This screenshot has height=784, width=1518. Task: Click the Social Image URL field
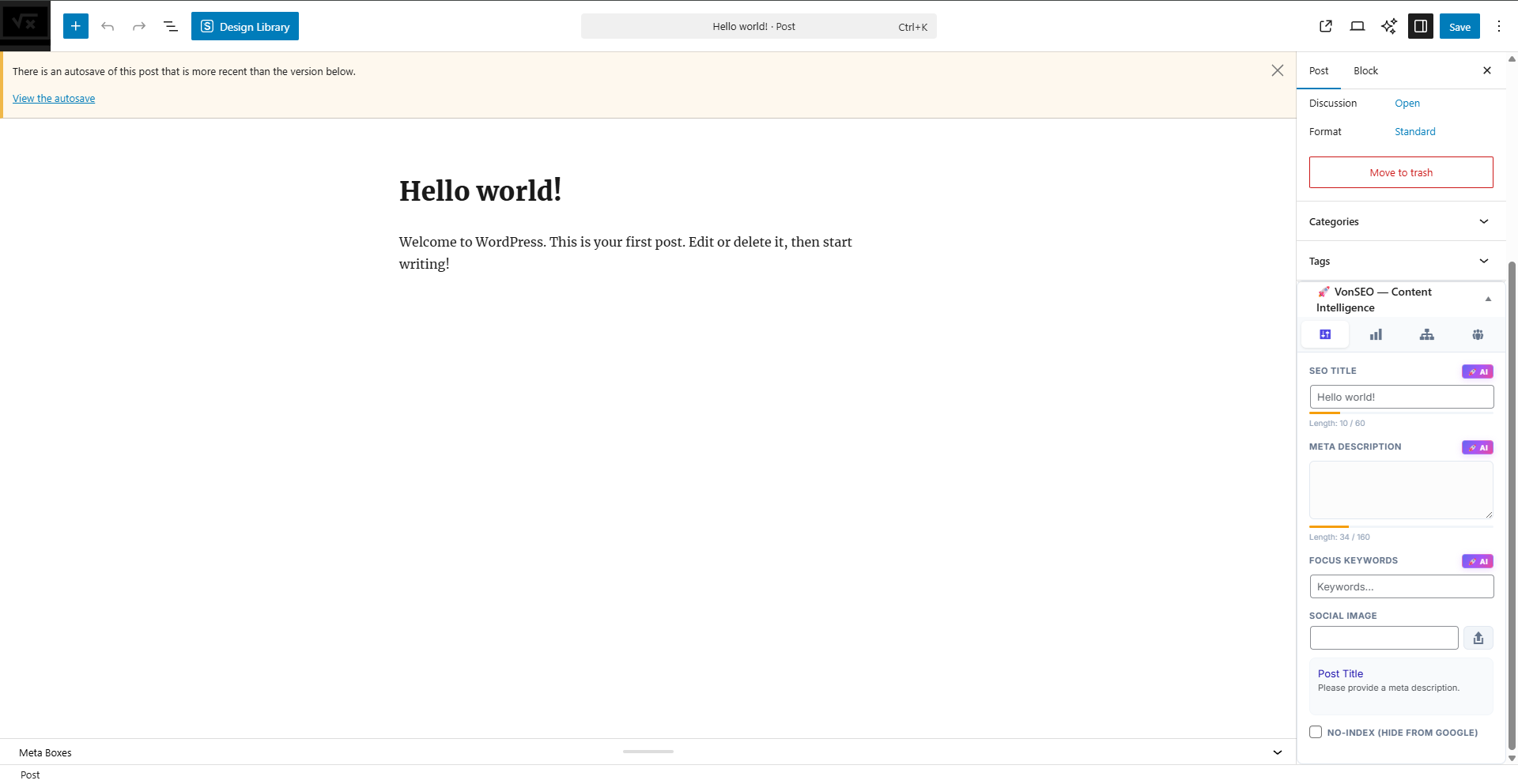[1384, 638]
